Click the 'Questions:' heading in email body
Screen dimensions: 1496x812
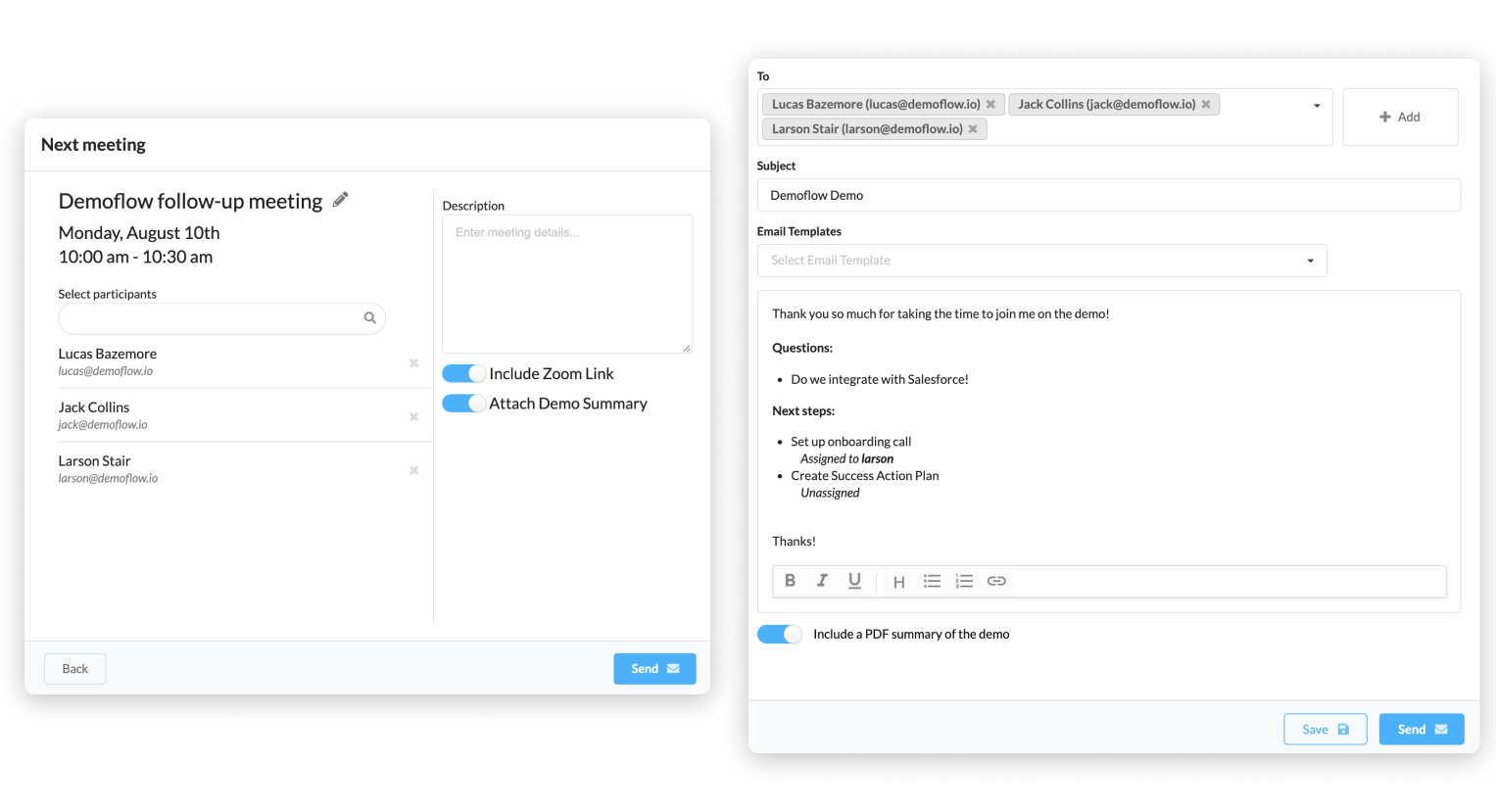pyautogui.click(x=802, y=348)
